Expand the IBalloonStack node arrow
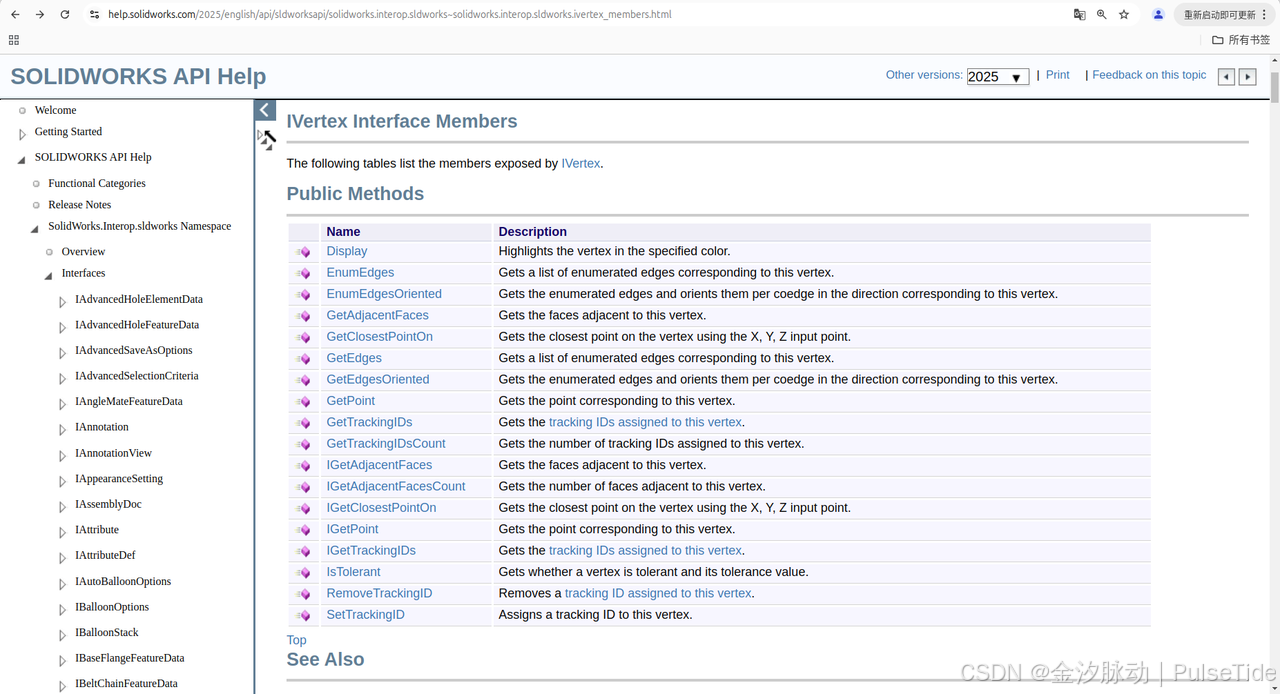This screenshot has width=1280, height=694. pyautogui.click(x=62, y=634)
